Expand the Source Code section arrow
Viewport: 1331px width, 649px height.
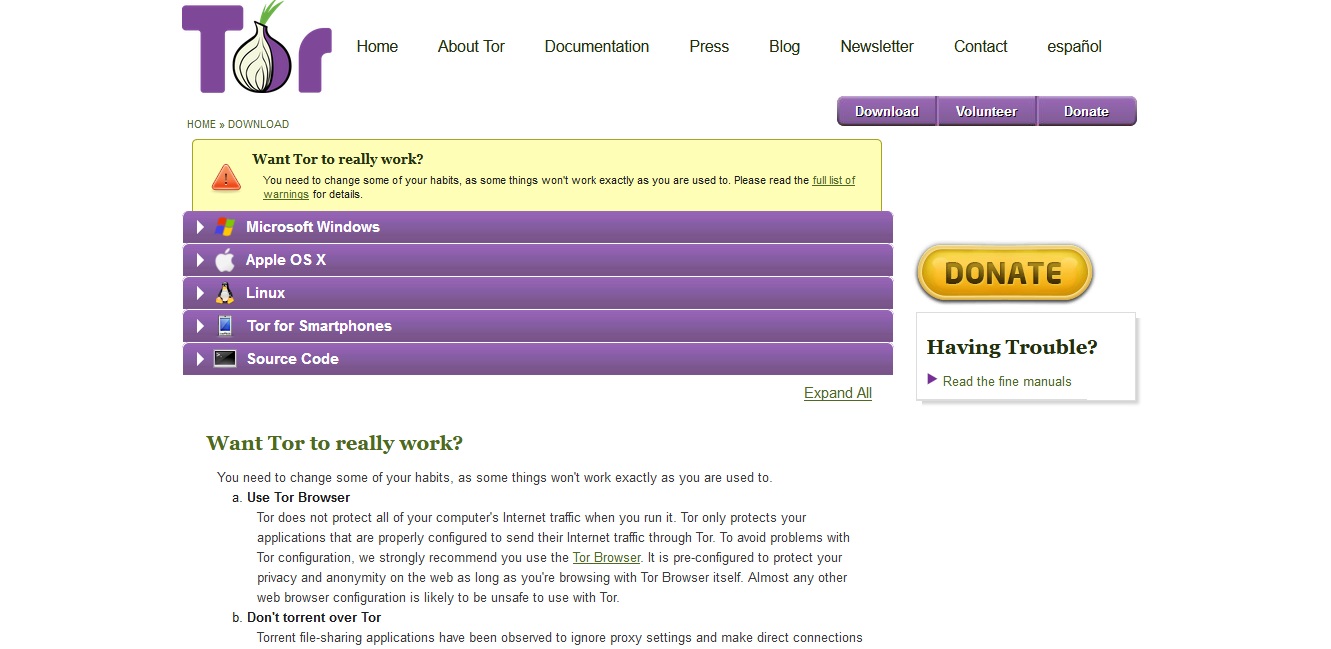coord(200,359)
